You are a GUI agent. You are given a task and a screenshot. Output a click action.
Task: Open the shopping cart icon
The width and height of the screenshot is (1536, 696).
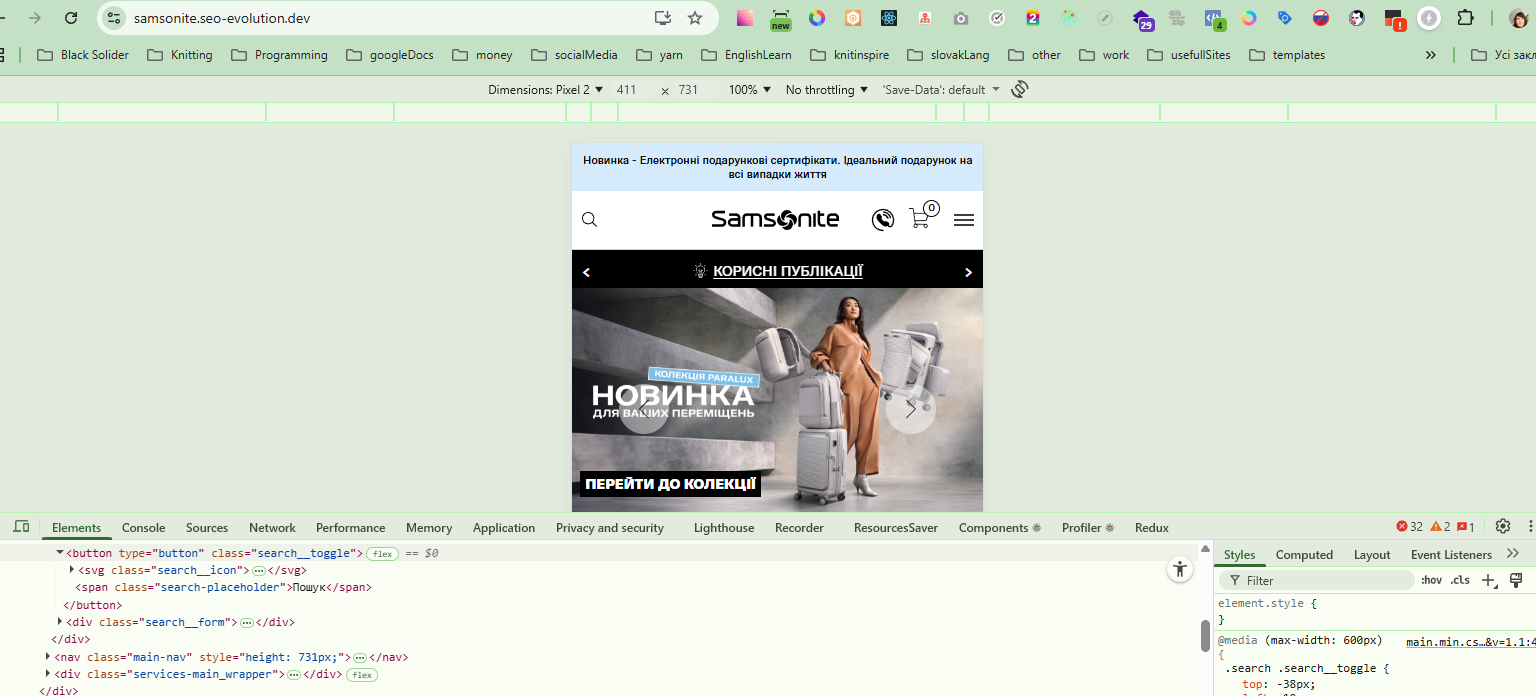click(923, 215)
